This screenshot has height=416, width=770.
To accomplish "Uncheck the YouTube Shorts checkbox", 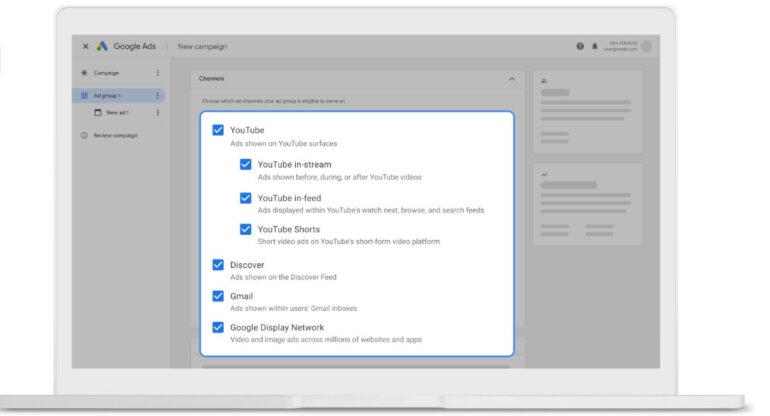I will tap(246, 229).
